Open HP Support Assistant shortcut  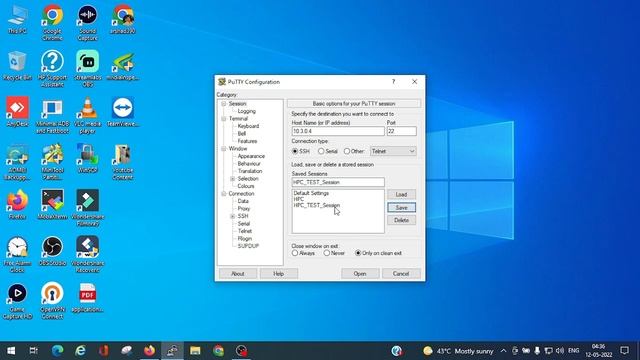click(x=52, y=69)
